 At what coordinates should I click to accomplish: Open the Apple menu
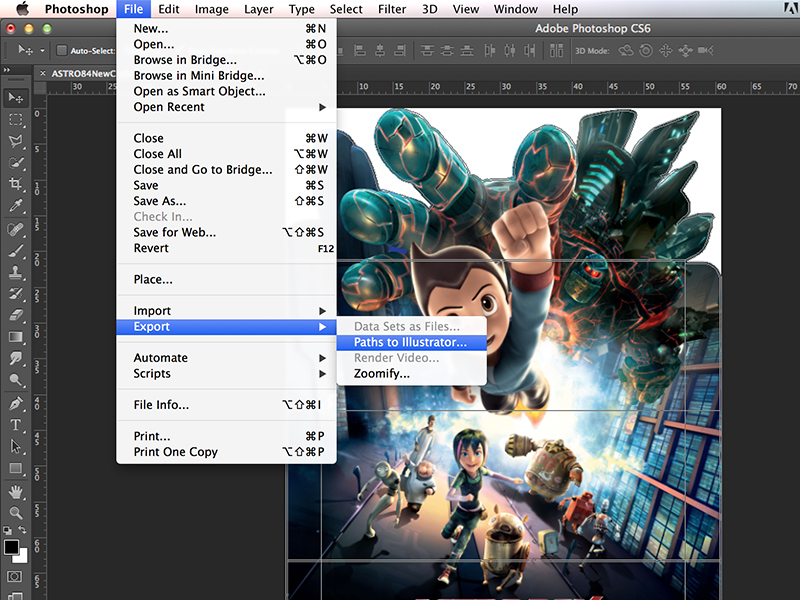(22, 9)
